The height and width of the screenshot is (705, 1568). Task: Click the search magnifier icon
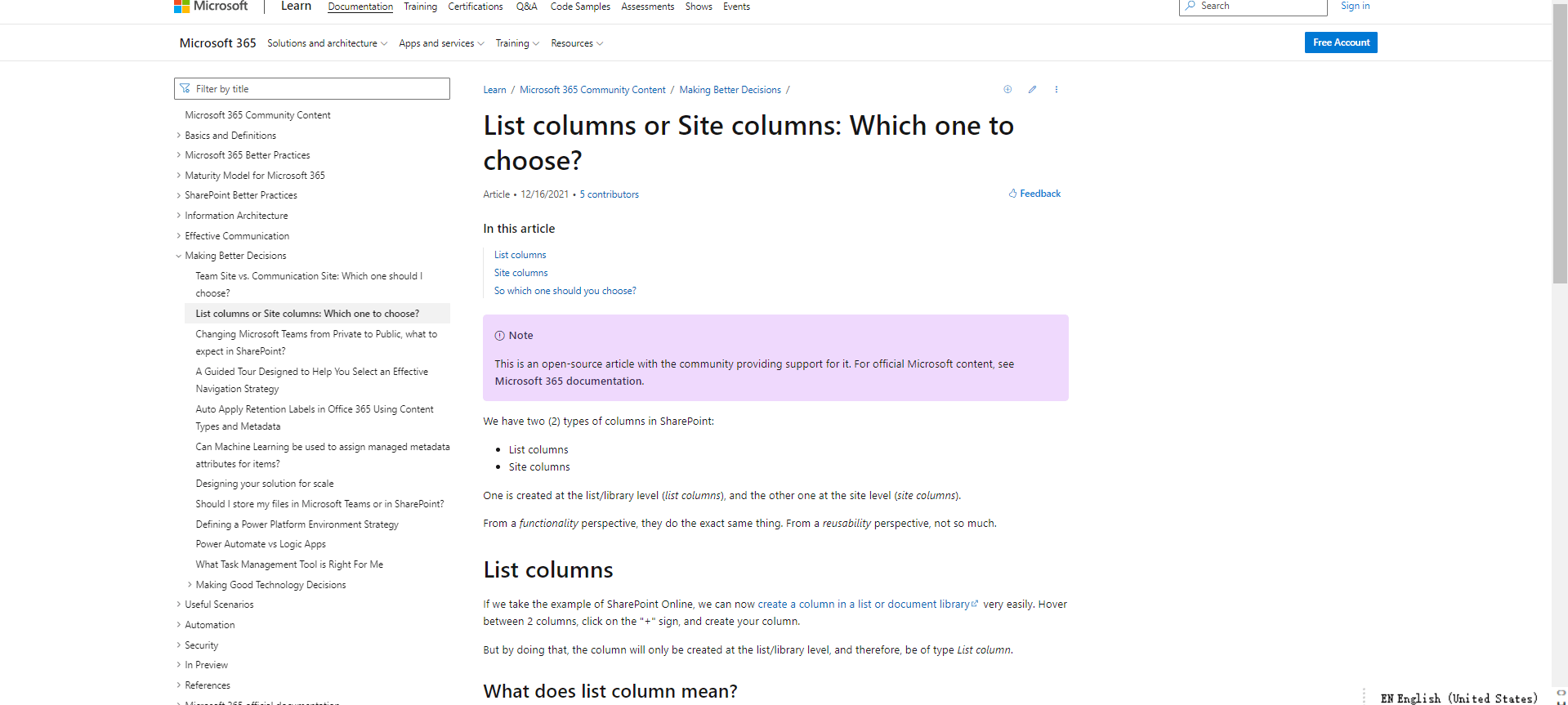[x=1191, y=6]
